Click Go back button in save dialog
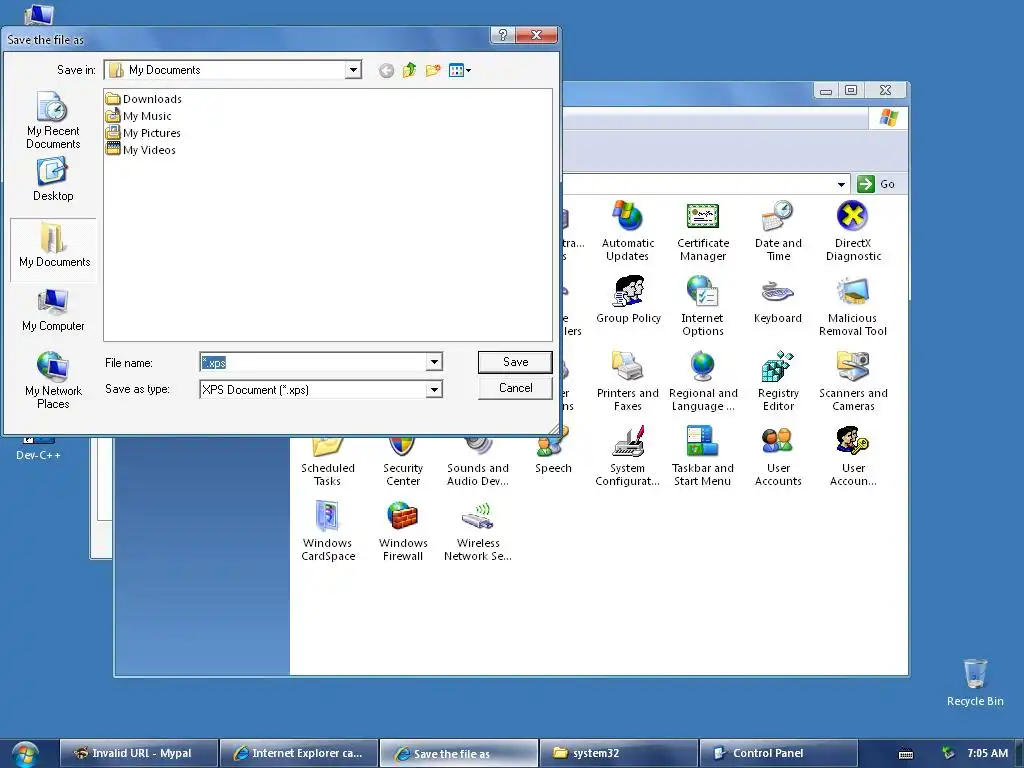The image size is (1024, 768). (x=386, y=71)
